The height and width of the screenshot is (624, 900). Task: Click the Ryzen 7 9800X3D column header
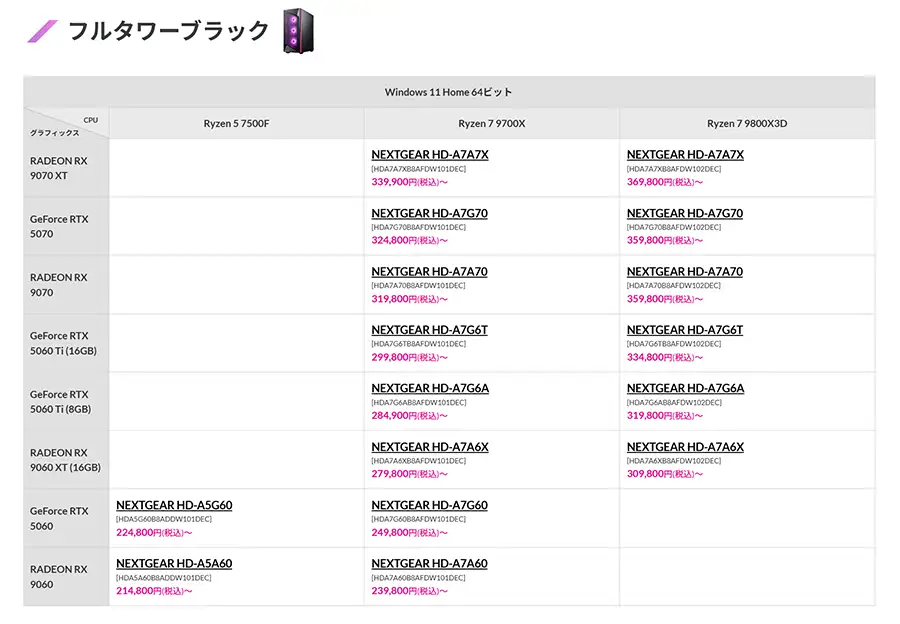tap(747, 124)
